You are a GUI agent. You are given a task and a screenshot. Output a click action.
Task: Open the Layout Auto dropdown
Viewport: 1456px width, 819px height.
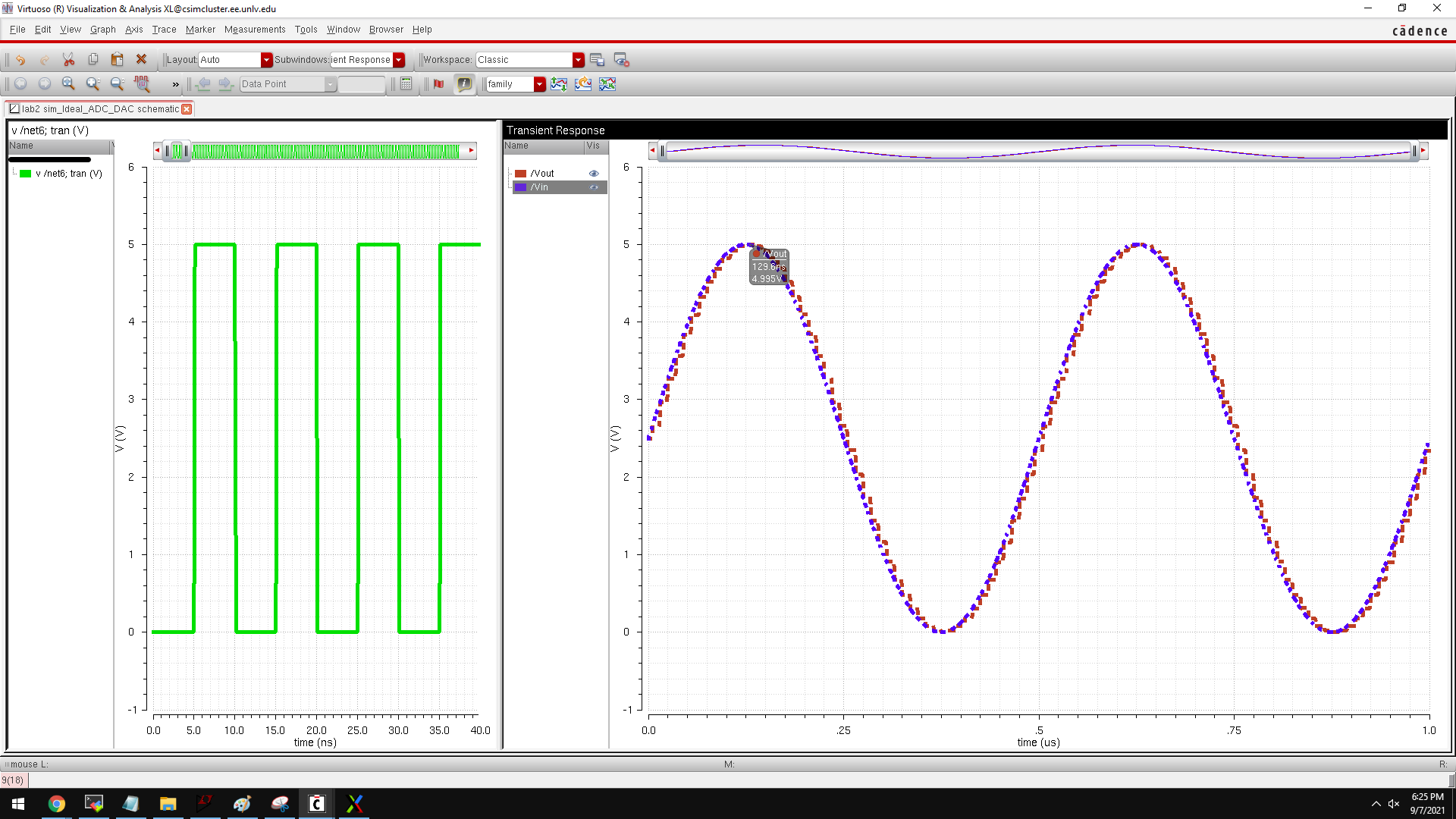tap(266, 60)
